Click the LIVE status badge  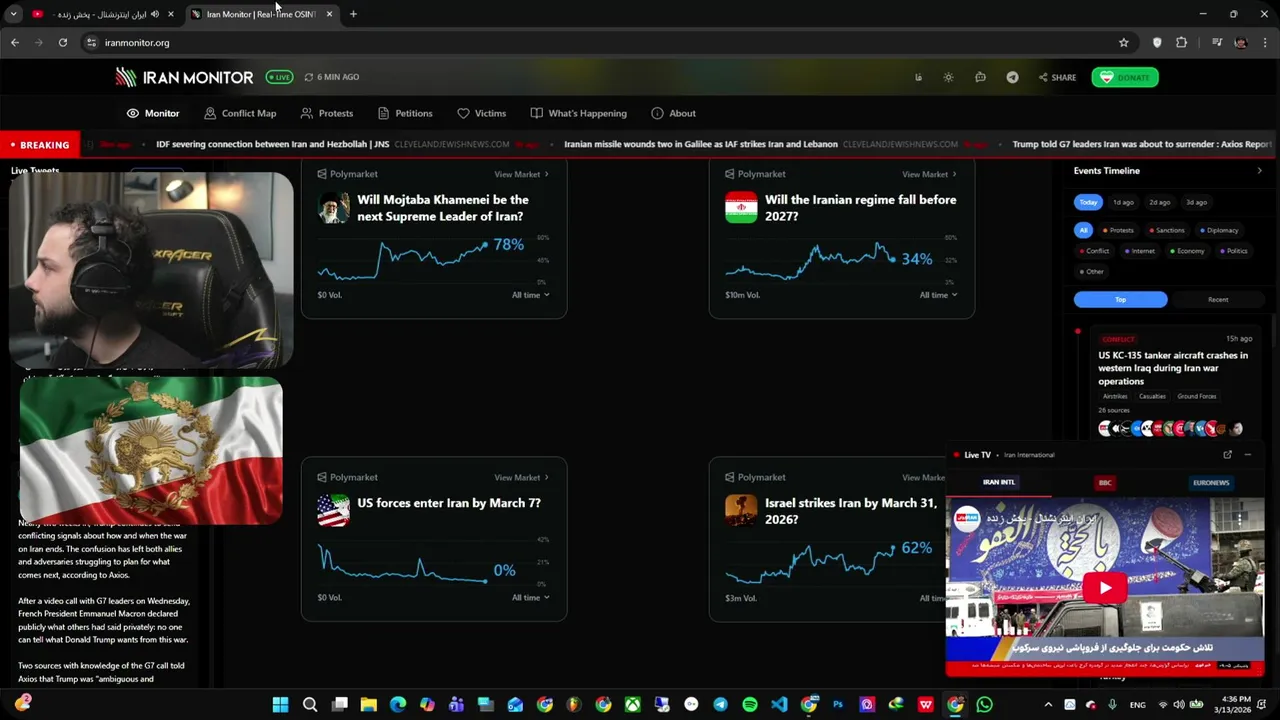point(279,77)
